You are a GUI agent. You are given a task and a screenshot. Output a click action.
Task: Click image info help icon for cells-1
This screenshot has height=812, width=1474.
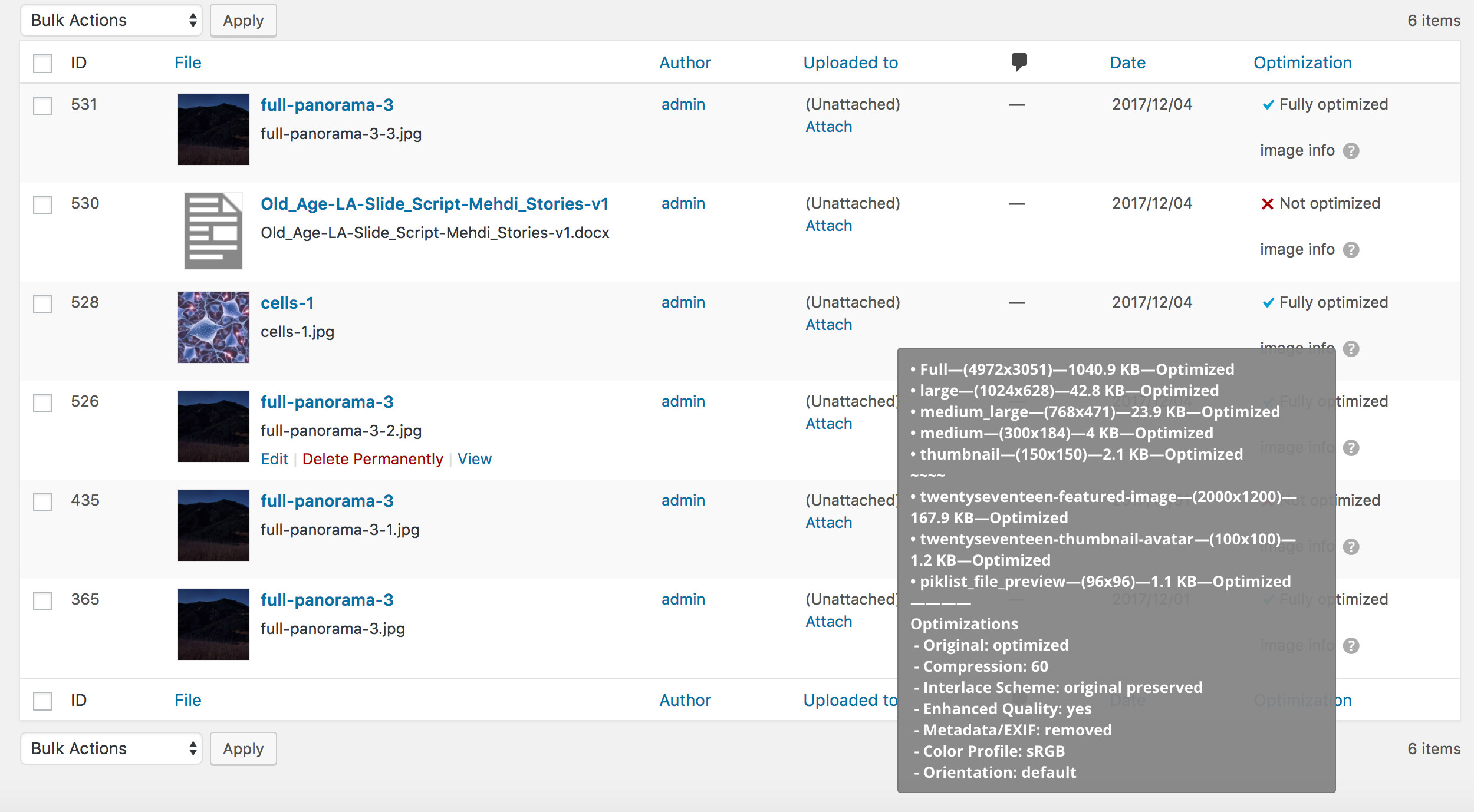point(1351,349)
